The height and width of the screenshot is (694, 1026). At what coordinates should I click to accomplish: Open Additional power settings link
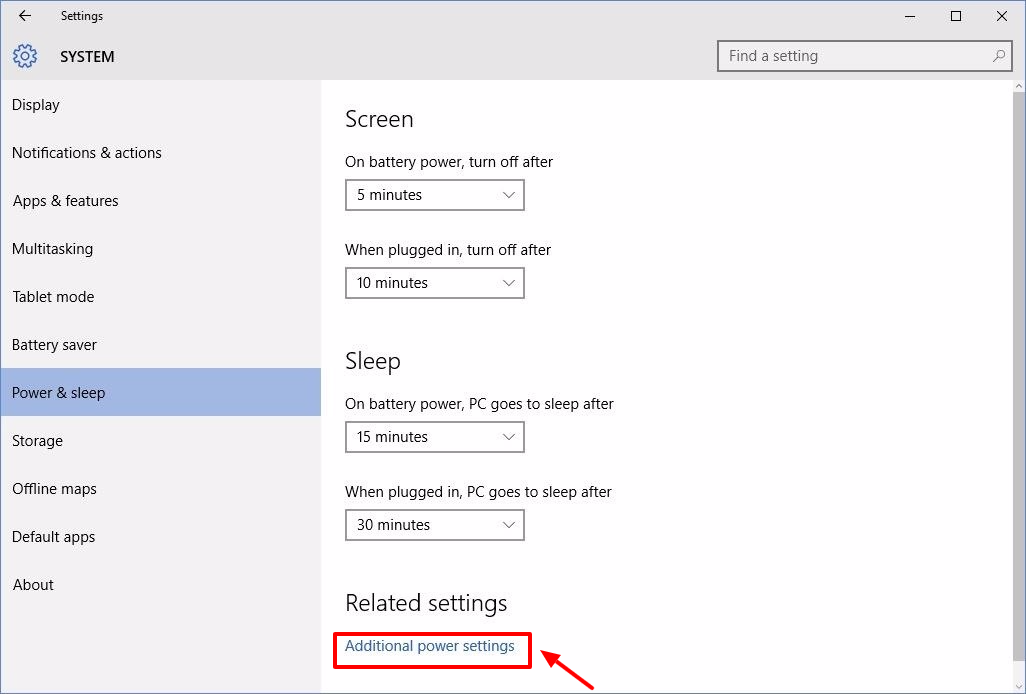click(430, 646)
